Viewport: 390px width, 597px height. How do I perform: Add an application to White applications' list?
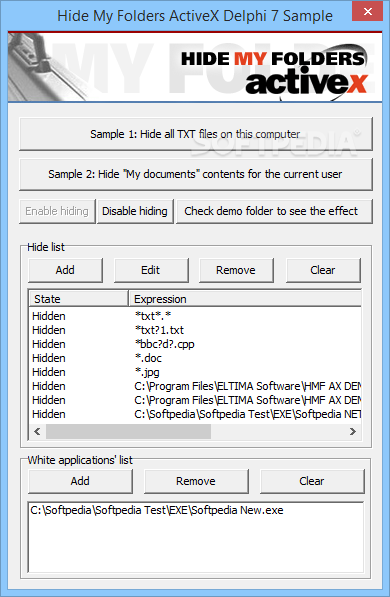pyautogui.click(x=80, y=481)
